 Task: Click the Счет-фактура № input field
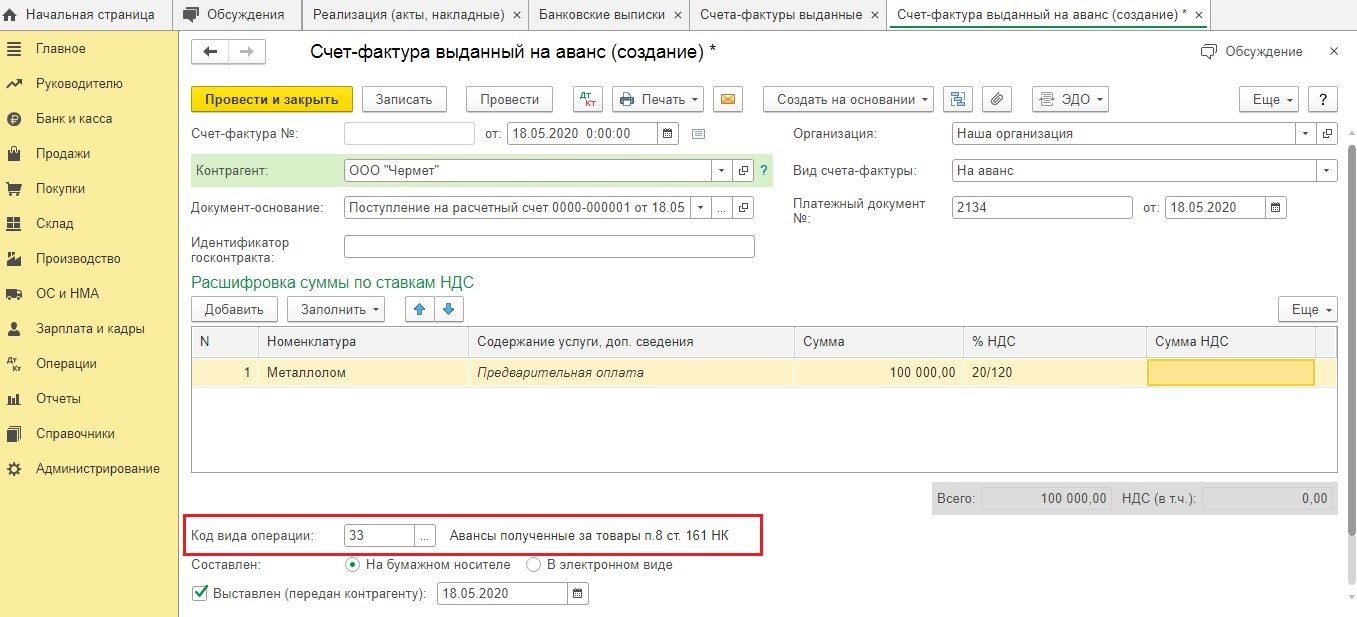(409, 133)
